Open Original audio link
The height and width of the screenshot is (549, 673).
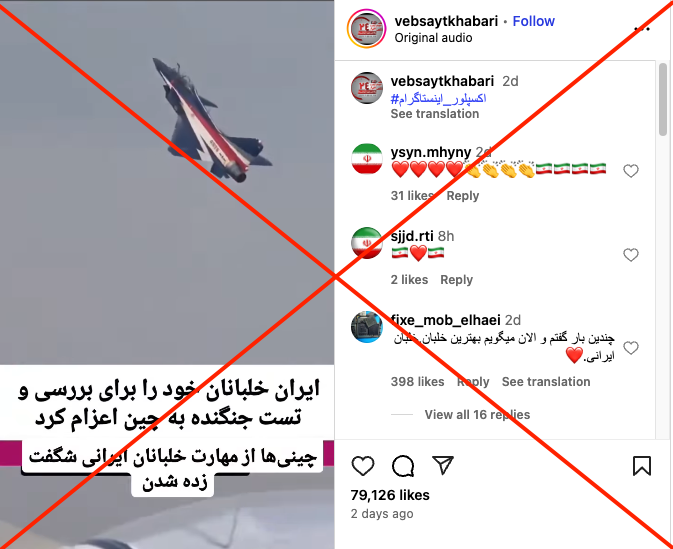click(434, 38)
